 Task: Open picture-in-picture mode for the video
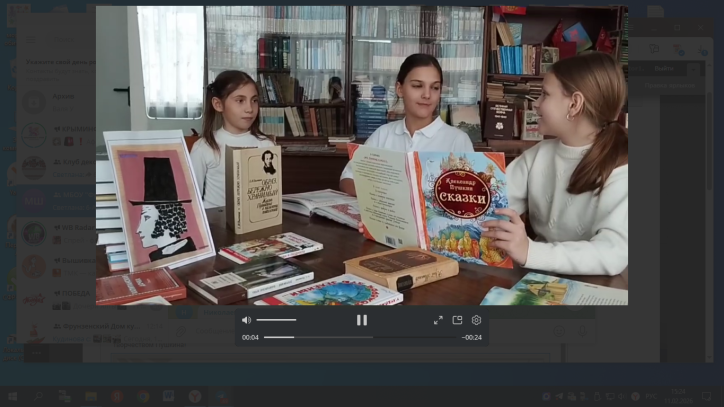click(457, 320)
